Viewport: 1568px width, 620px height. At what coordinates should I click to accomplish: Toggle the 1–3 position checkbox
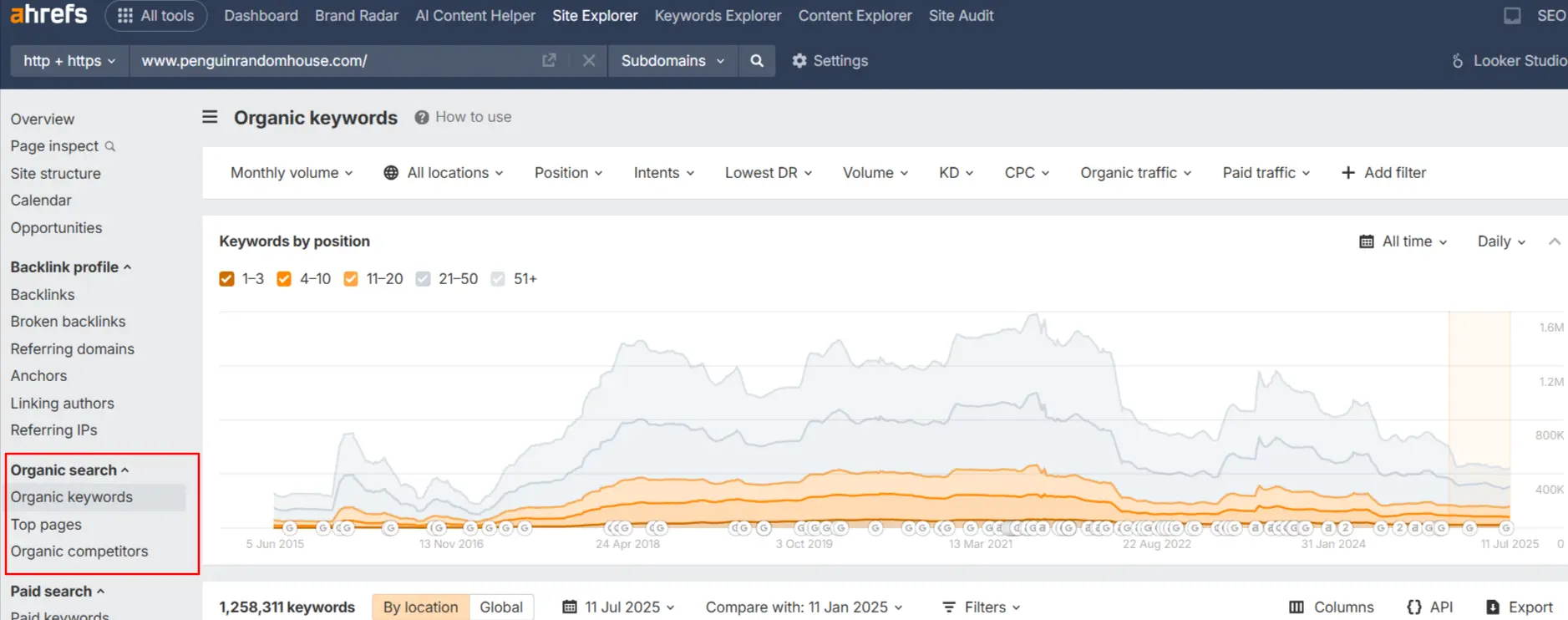226,279
